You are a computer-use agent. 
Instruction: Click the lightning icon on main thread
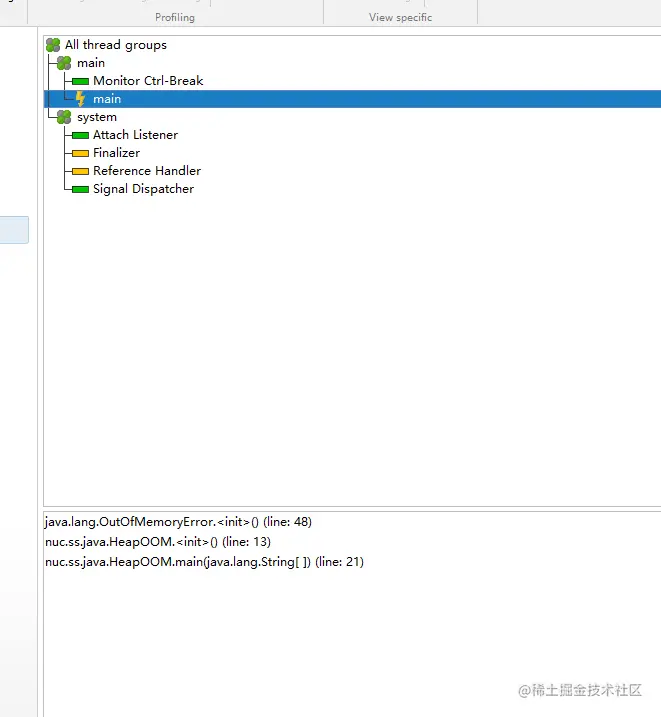[x=80, y=99]
